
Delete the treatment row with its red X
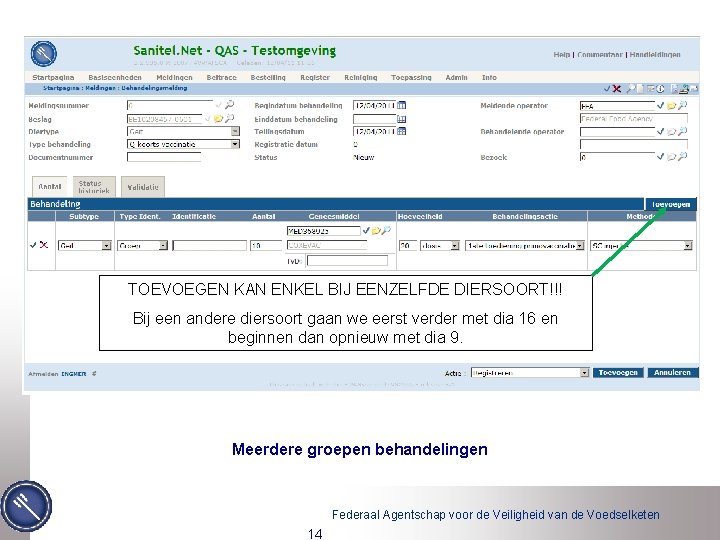point(44,245)
